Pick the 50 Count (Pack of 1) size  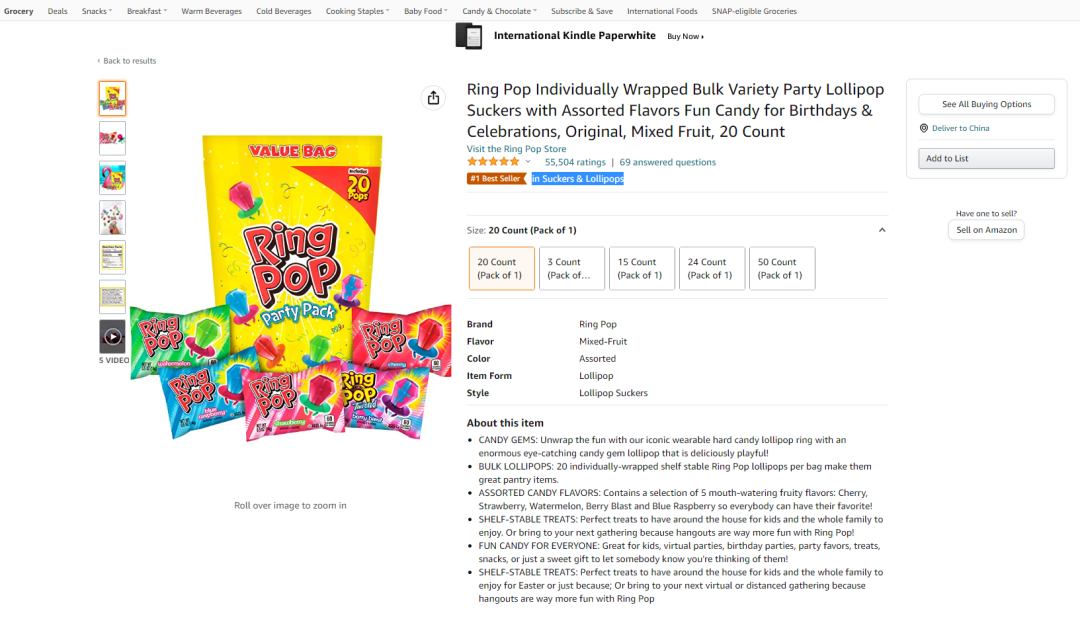coord(782,269)
